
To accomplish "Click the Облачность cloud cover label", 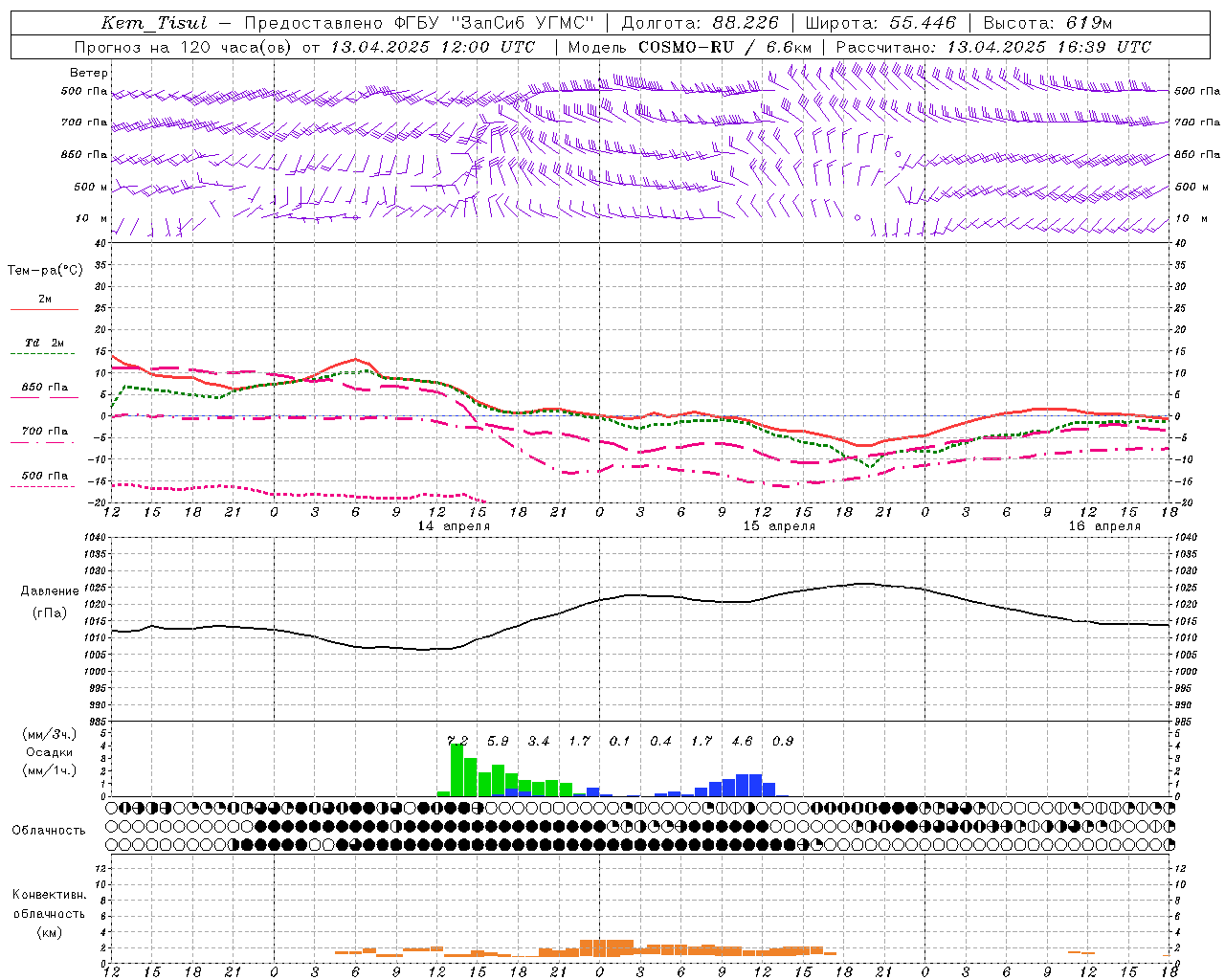I will [49, 831].
